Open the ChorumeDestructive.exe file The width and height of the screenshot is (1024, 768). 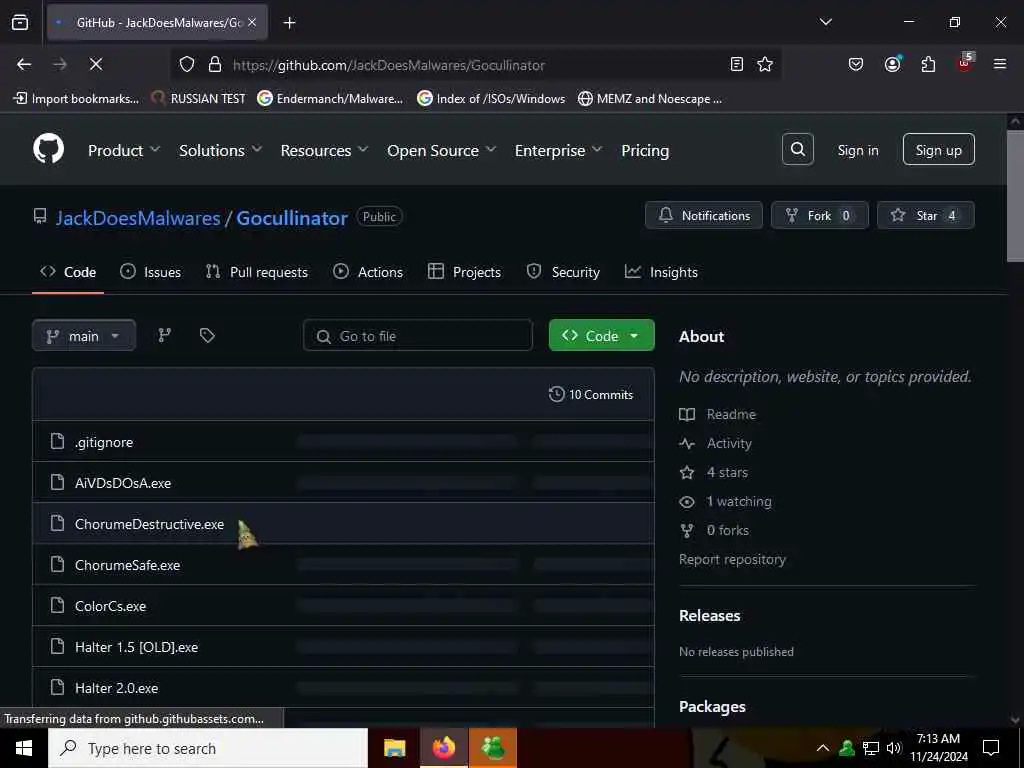[x=150, y=524]
